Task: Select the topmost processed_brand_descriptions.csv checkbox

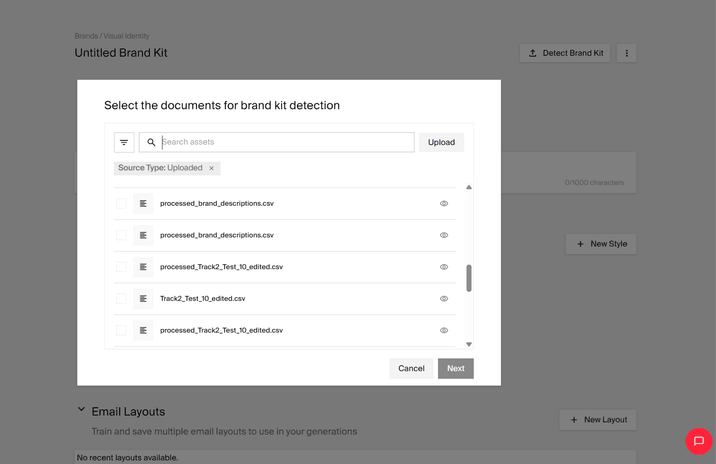Action: click(121, 204)
